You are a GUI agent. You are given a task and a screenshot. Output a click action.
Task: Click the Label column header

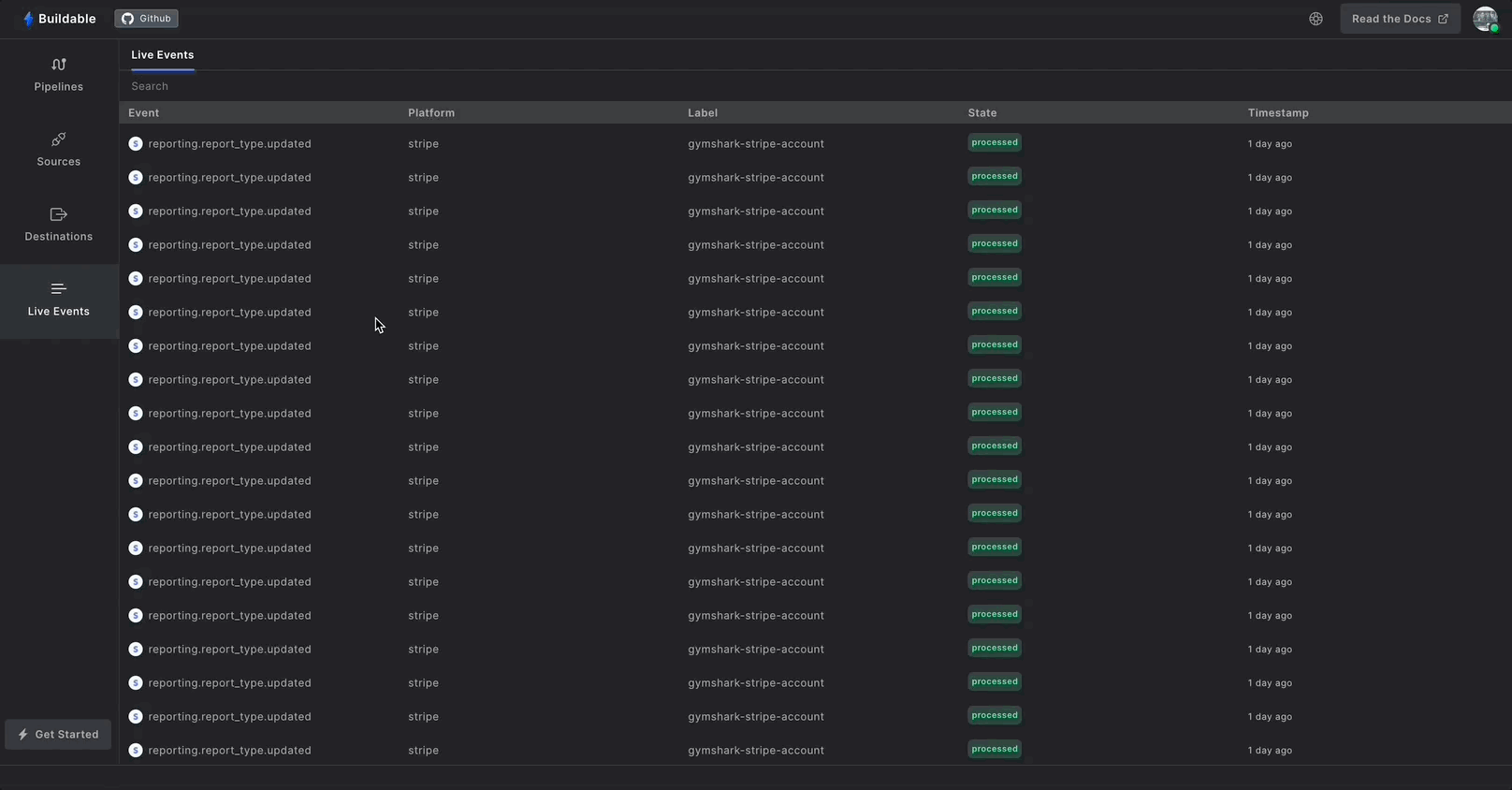click(x=703, y=113)
